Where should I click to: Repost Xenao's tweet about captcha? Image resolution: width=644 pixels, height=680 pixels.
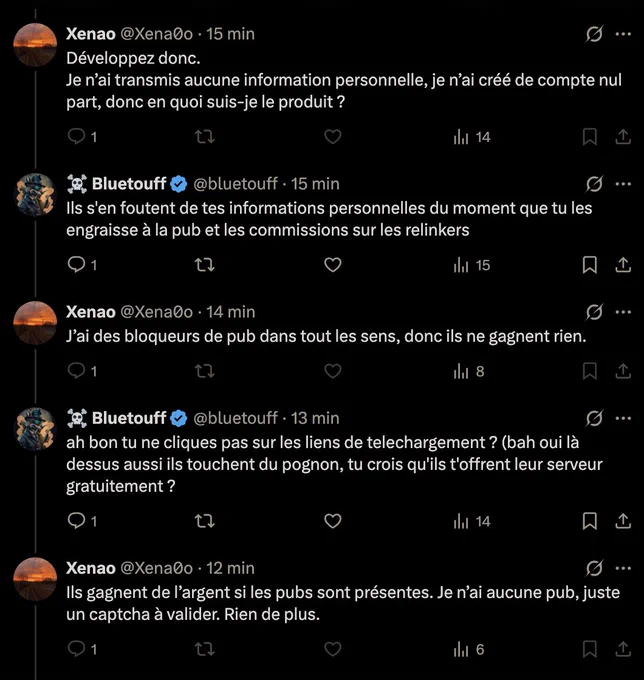point(204,649)
